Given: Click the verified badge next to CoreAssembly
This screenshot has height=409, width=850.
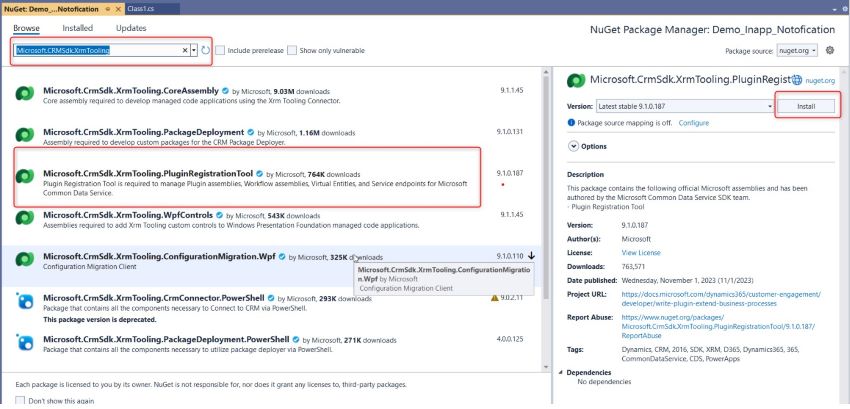Looking at the screenshot, I should (x=225, y=91).
